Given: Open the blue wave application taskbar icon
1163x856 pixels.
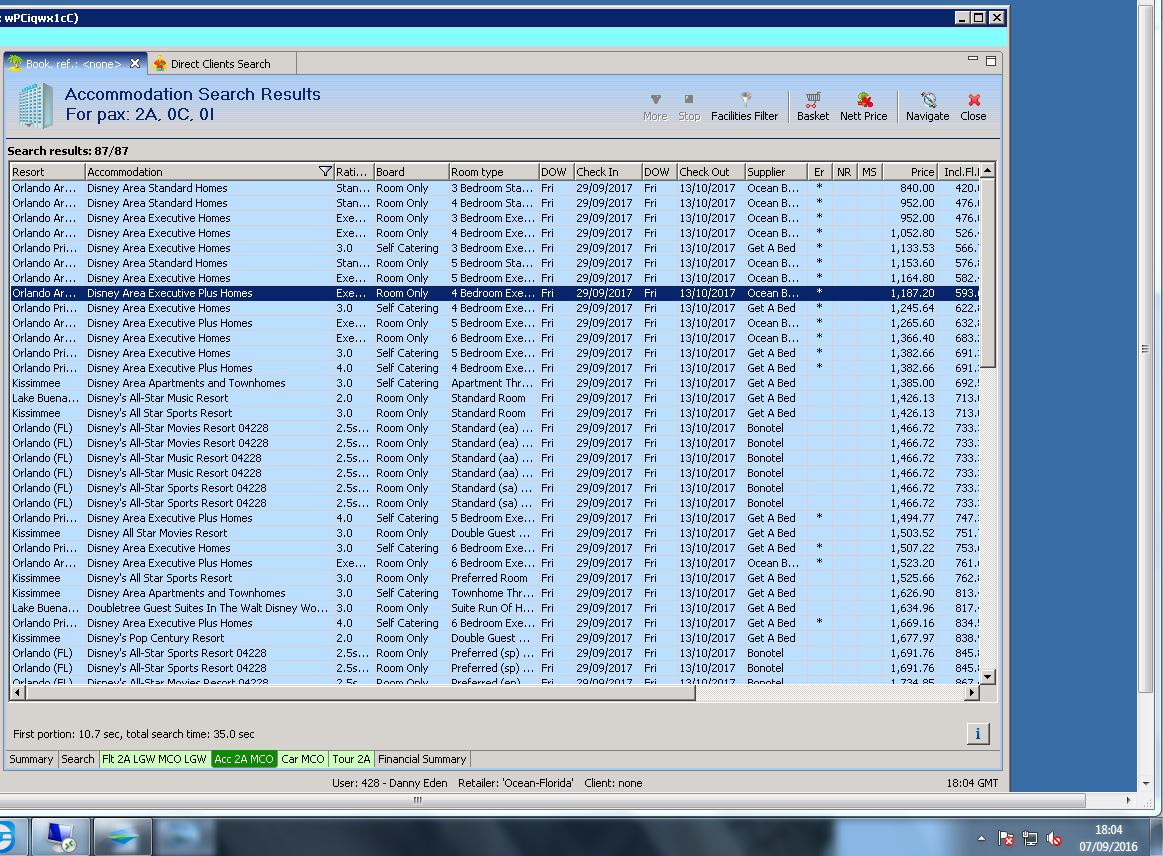Looking at the screenshot, I should (122, 837).
